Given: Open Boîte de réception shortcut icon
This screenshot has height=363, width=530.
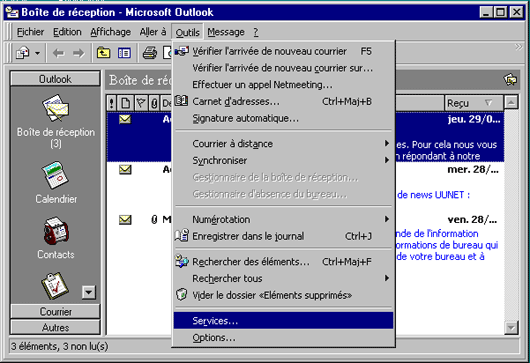Looking at the screenshot, I should [56, 108].
